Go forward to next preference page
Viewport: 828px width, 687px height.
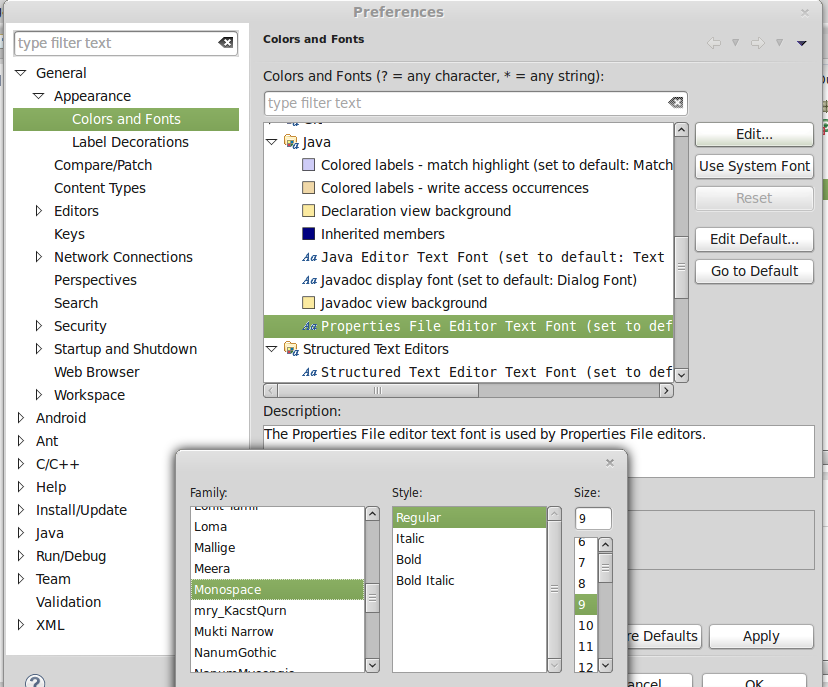(758, 43)
